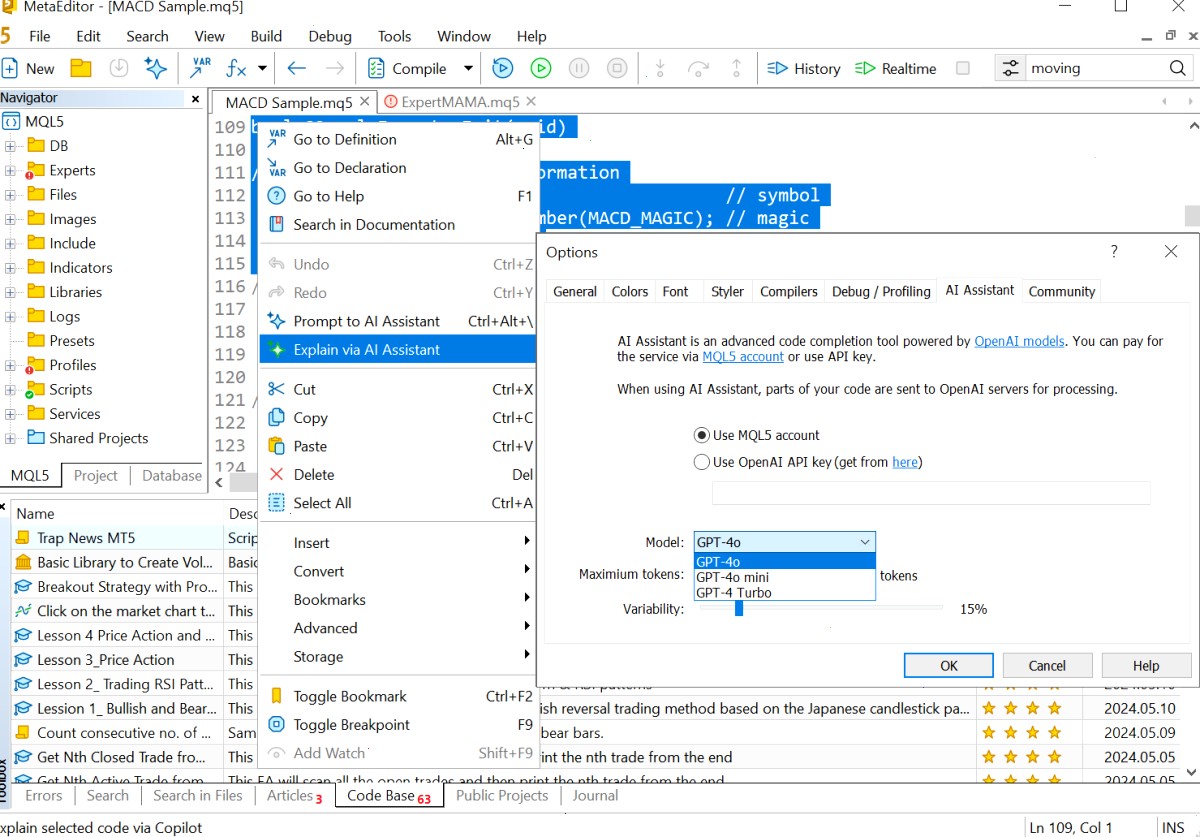Expand the Indicators folder in Navigator
1200x837 pixels.
coord(10,268)
